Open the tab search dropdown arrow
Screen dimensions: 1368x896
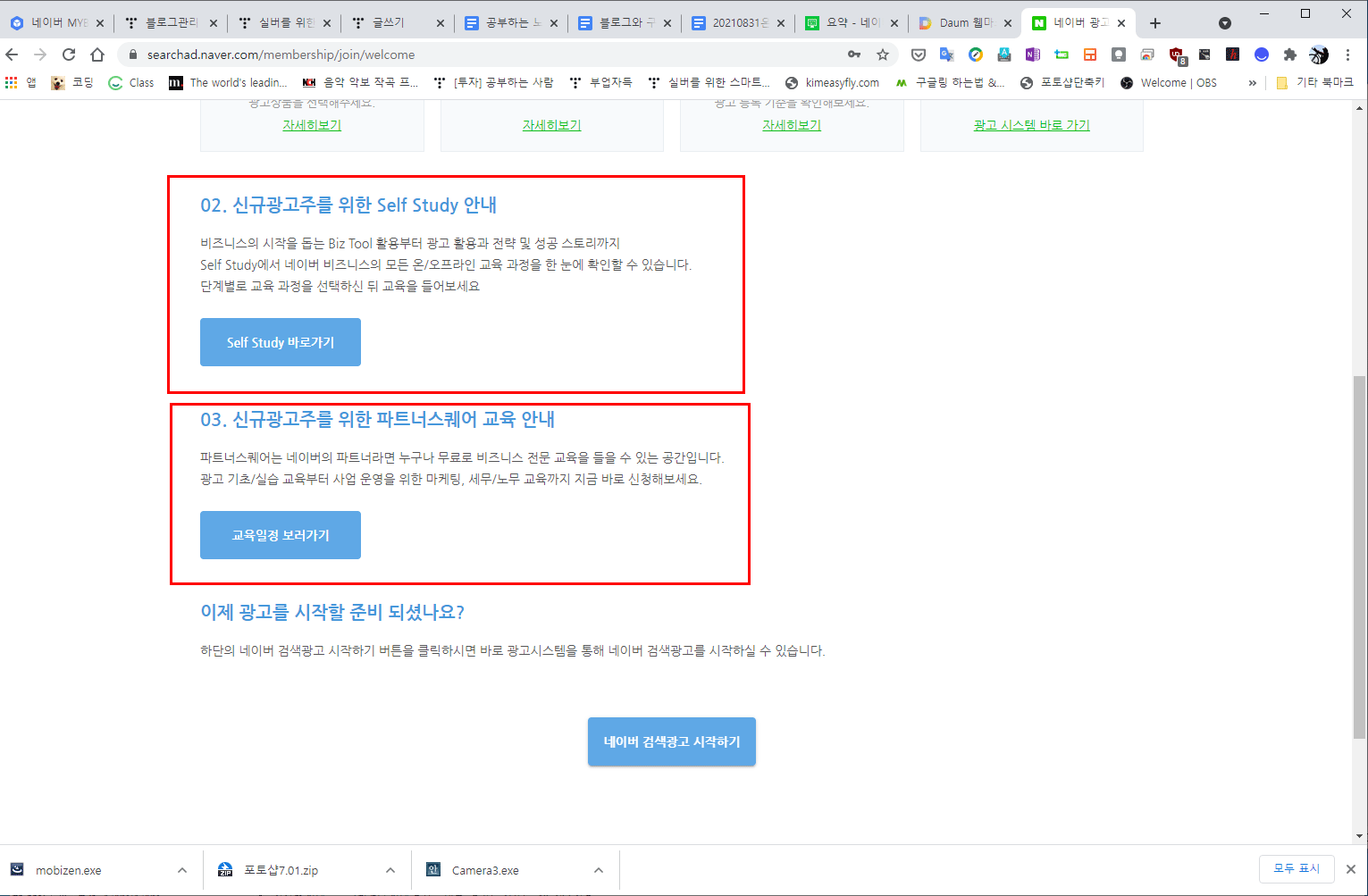[x=1225, y=23]
